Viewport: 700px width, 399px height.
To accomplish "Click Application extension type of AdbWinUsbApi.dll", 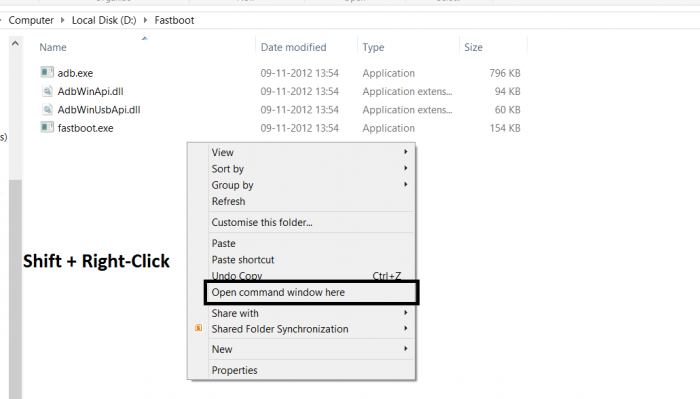I will click(407, 109).
